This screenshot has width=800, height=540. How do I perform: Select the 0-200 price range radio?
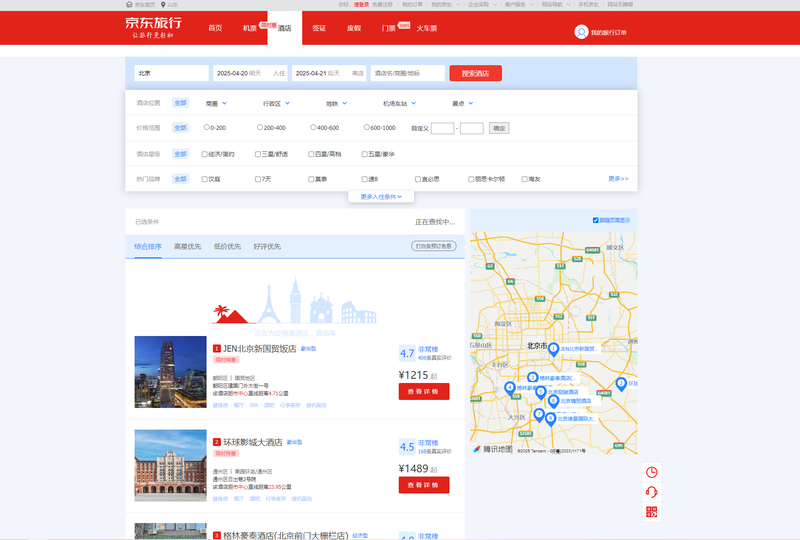tap(207, 127)
